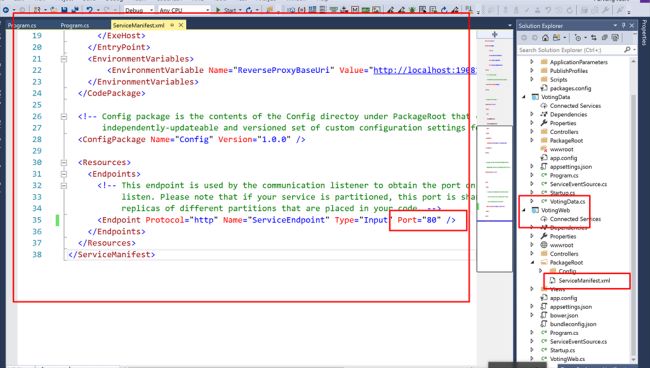
Task: Follow the http://localhost link on line 22
Action: pos(424,70)
